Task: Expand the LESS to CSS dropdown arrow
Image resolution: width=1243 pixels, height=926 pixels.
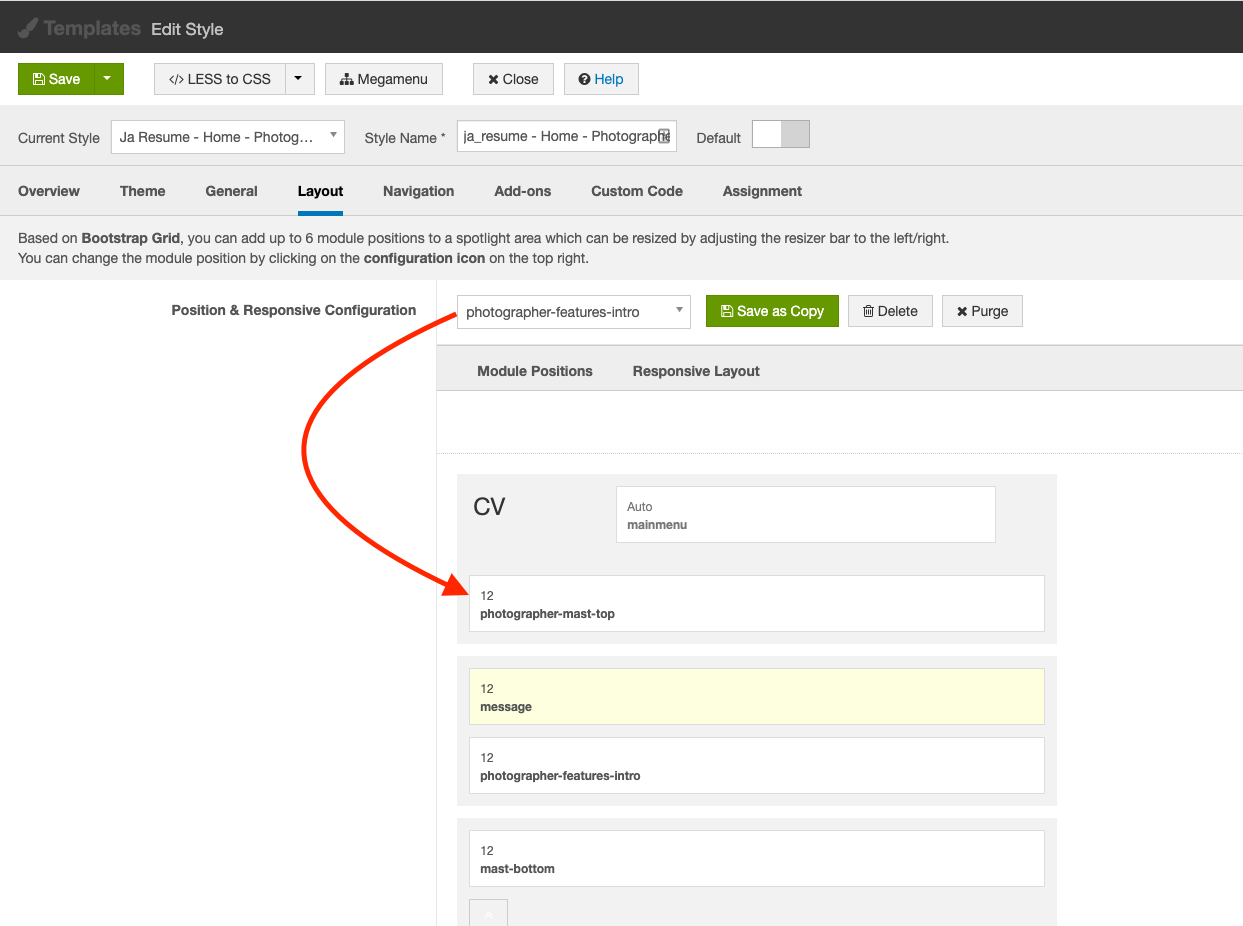Action: coord(299,79)
